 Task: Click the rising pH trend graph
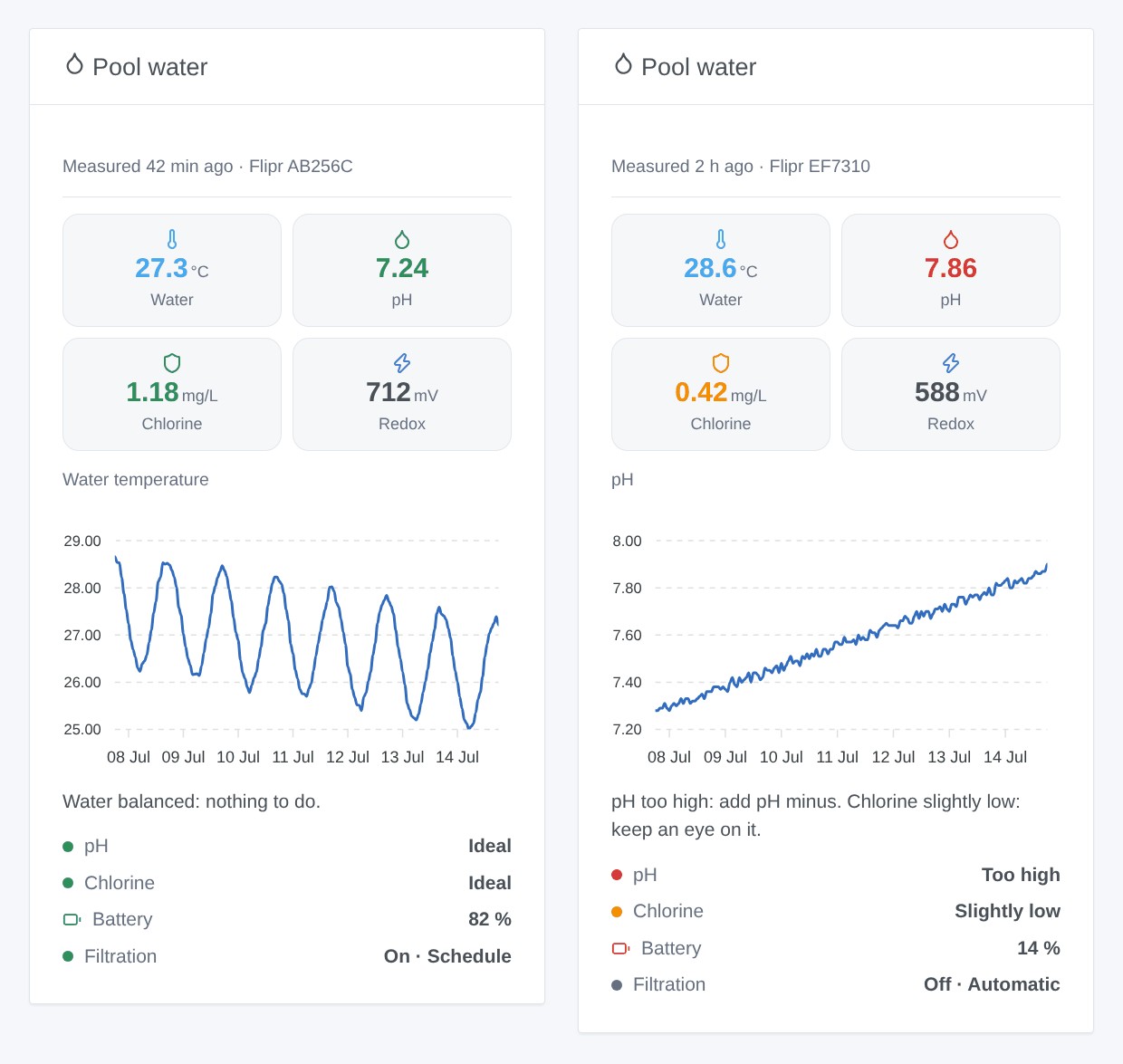[x=851, y=637]
